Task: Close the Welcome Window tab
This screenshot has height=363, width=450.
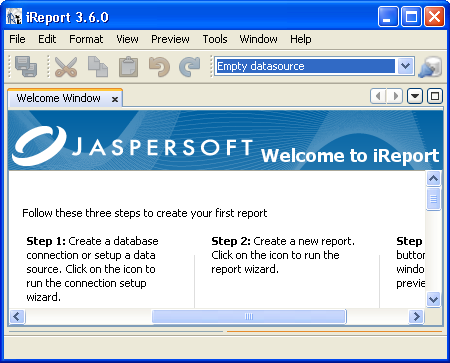Action: (x=115, y=99)
